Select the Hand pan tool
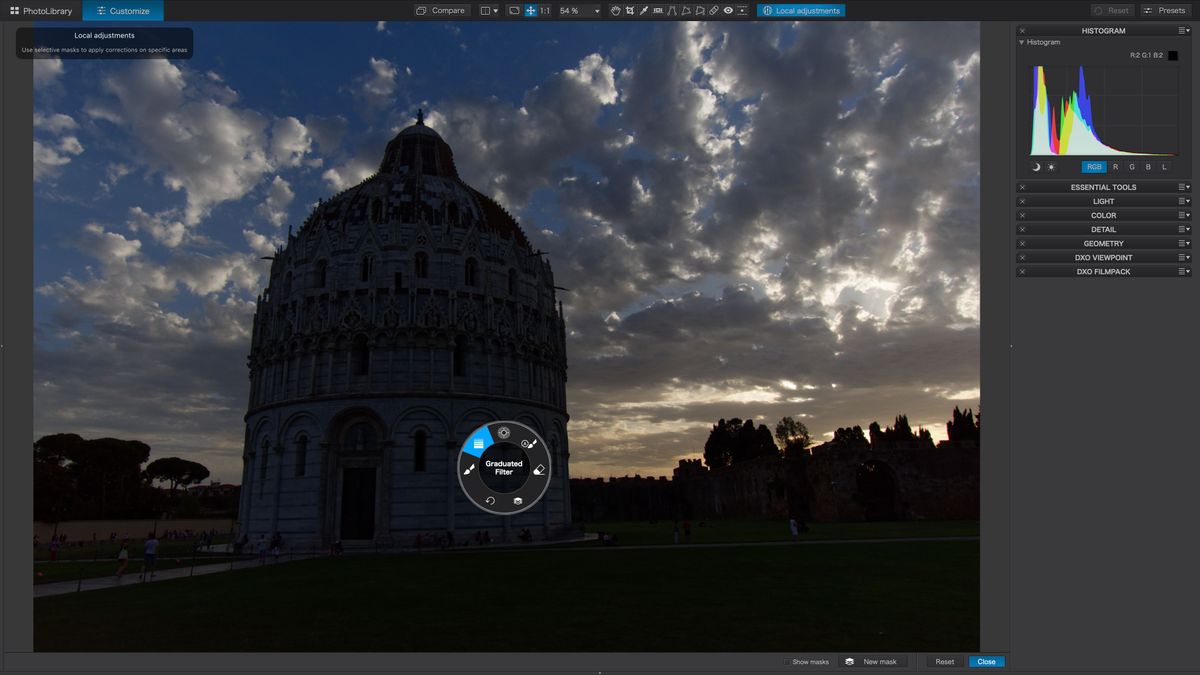 point(615,10)
